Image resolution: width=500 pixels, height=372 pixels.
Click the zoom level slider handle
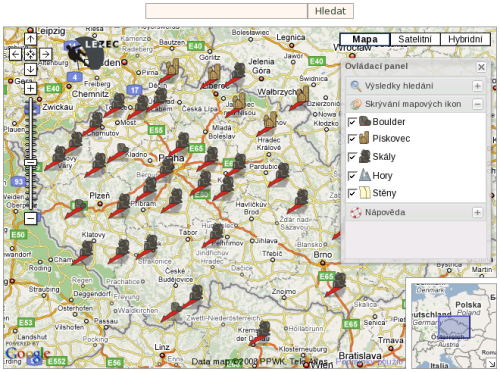pyautogui.click(x=31, y=163)
